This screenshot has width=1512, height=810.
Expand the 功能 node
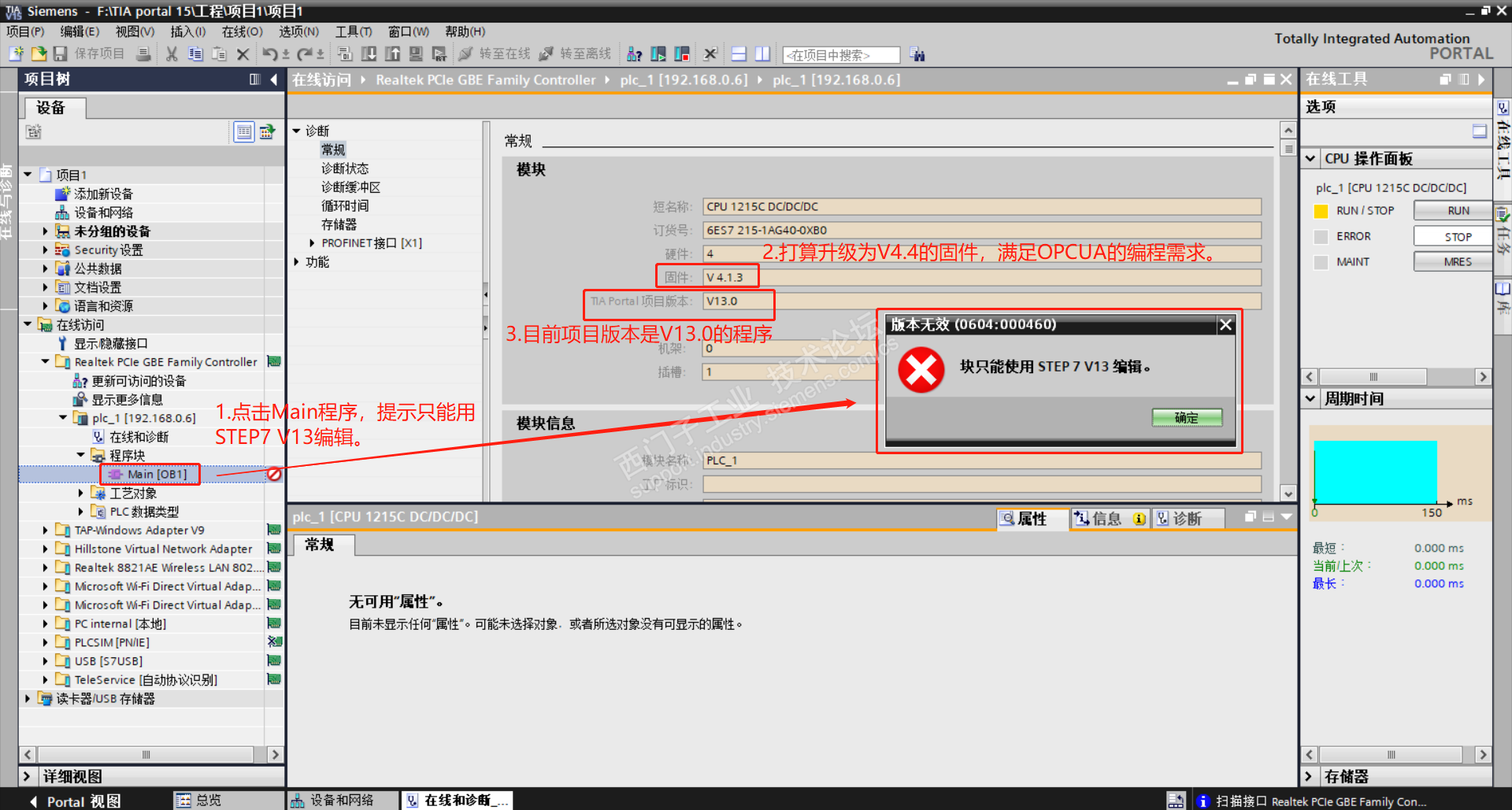tap(297, 262)
